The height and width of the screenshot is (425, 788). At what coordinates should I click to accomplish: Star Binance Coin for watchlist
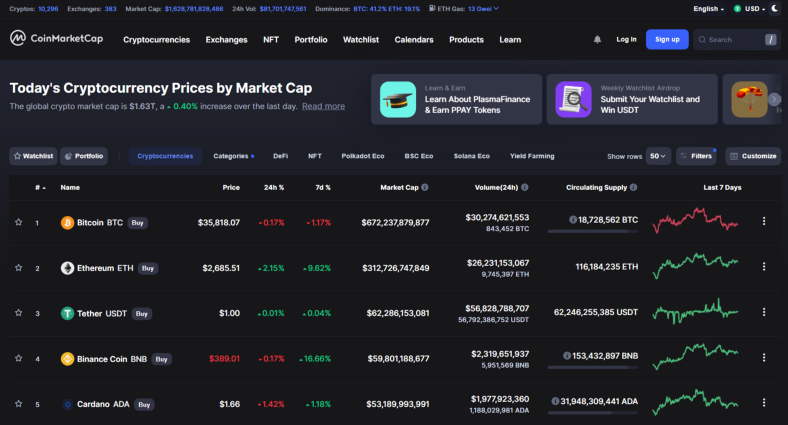tap(19, 358)
